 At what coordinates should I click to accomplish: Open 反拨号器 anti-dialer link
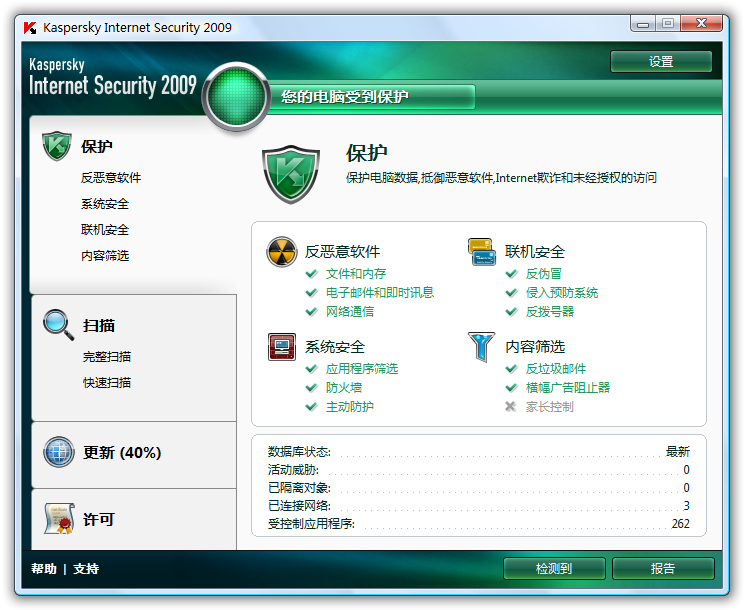(x=550, y=312)
